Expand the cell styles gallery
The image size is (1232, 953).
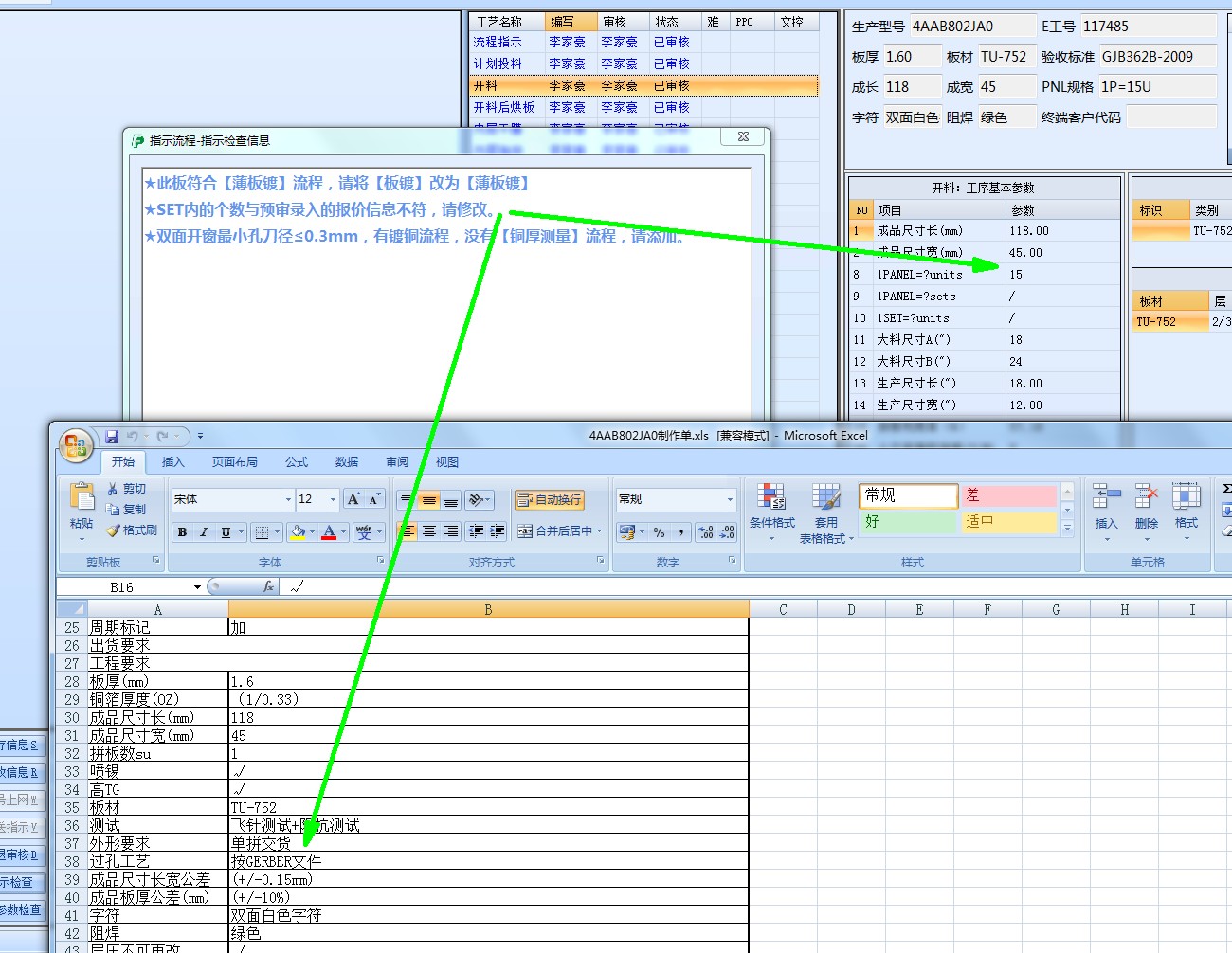pyautogui.click(x=1067, y=529)
